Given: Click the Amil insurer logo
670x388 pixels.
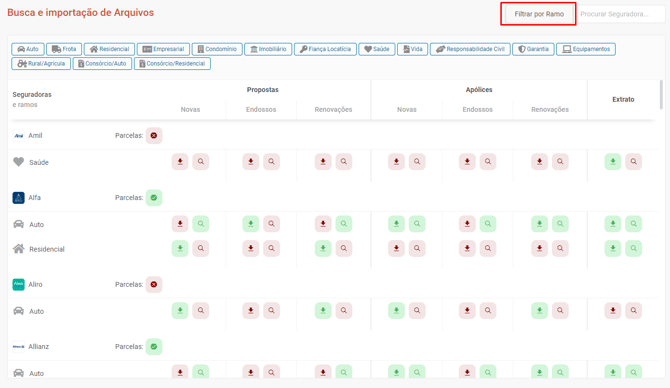Looking at the screenshot, I should click(x=18, y=135).
